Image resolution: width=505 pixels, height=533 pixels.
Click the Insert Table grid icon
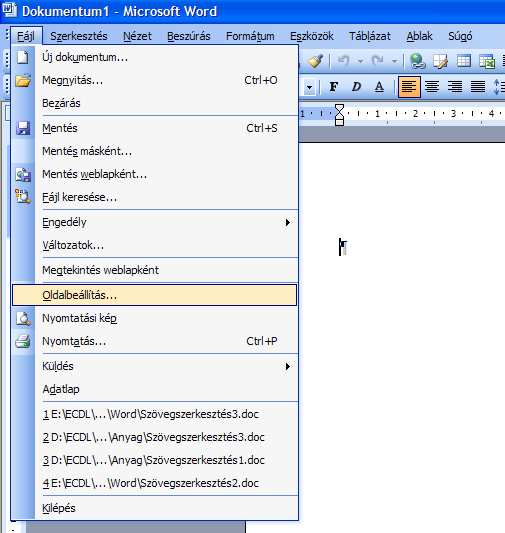(464, 61)
